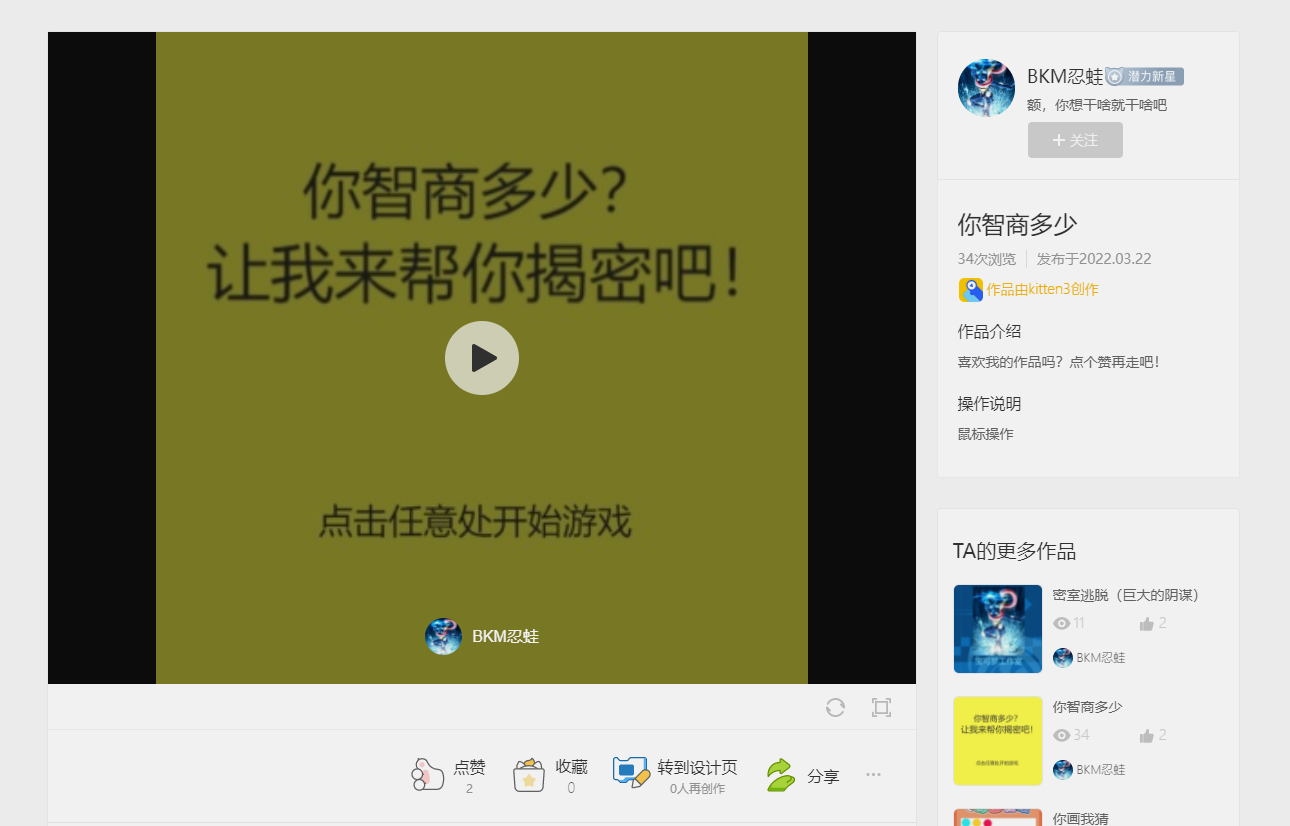Click the TA的更多作品 heading
1290x826 pixels.
(x=1015, y=551)
